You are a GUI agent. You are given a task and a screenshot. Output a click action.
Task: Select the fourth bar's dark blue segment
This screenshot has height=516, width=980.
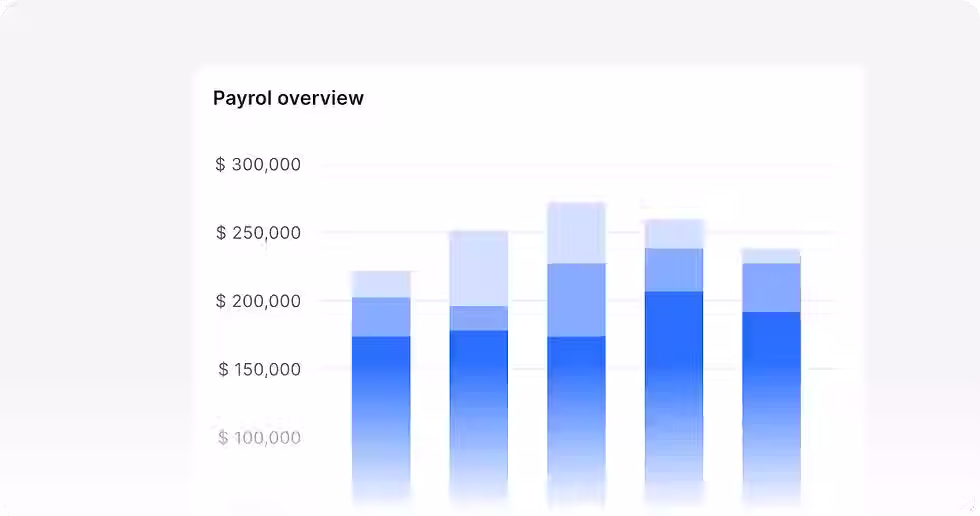(x=674, y=397)
